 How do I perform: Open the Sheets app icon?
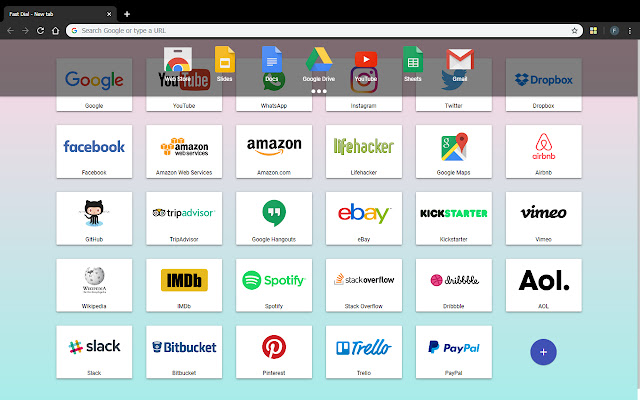[413, 64]
